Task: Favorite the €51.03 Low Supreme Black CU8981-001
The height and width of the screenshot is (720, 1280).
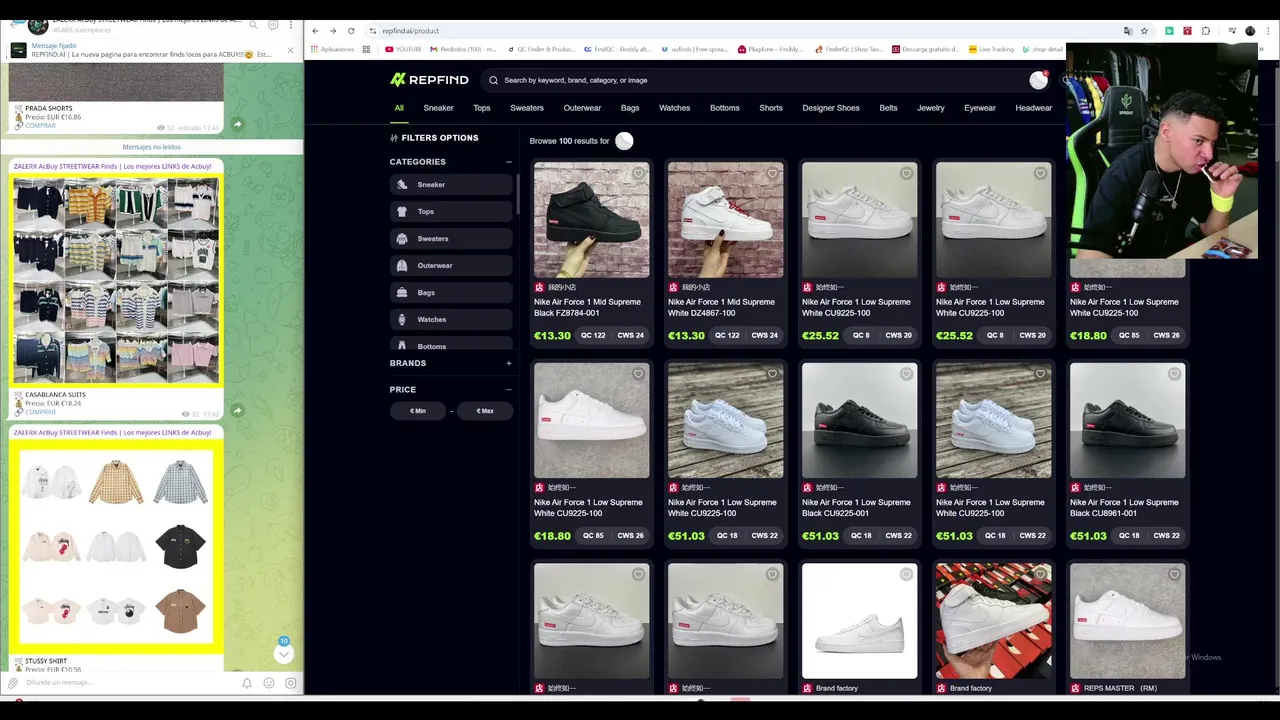Action: [1174, 374]
